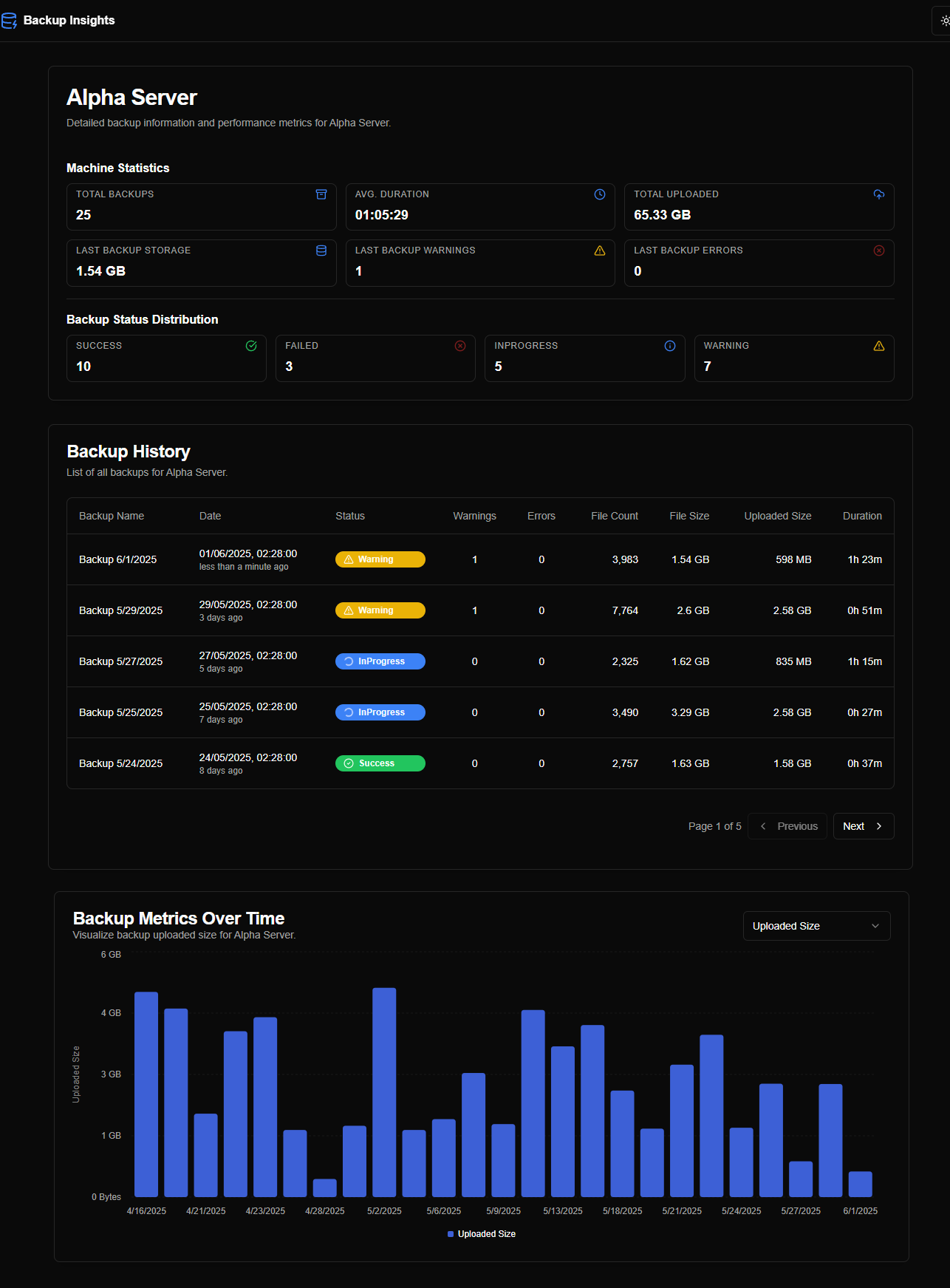The width and height of the screenshot is (950, 1288).
Task: Click the InProgress info circle icon
Action: tap(670, 346)
